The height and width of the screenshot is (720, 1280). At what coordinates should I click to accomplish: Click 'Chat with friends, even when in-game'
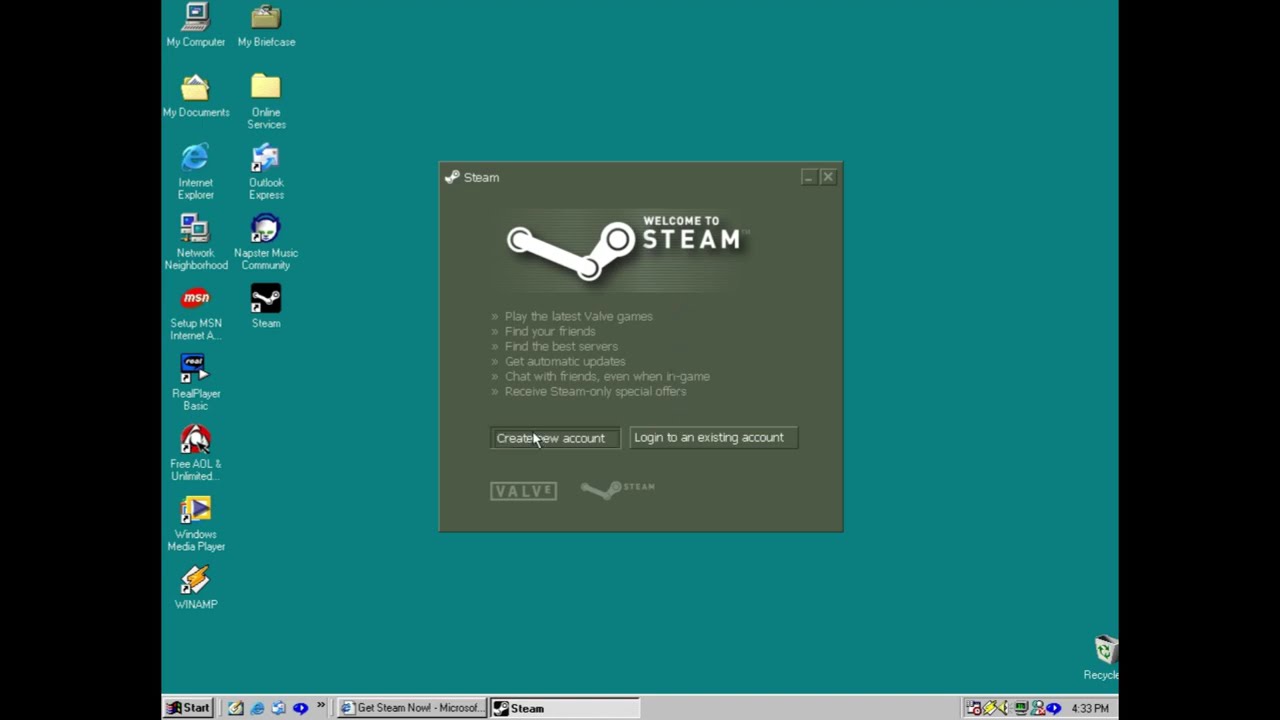click(x=607, y=376)
